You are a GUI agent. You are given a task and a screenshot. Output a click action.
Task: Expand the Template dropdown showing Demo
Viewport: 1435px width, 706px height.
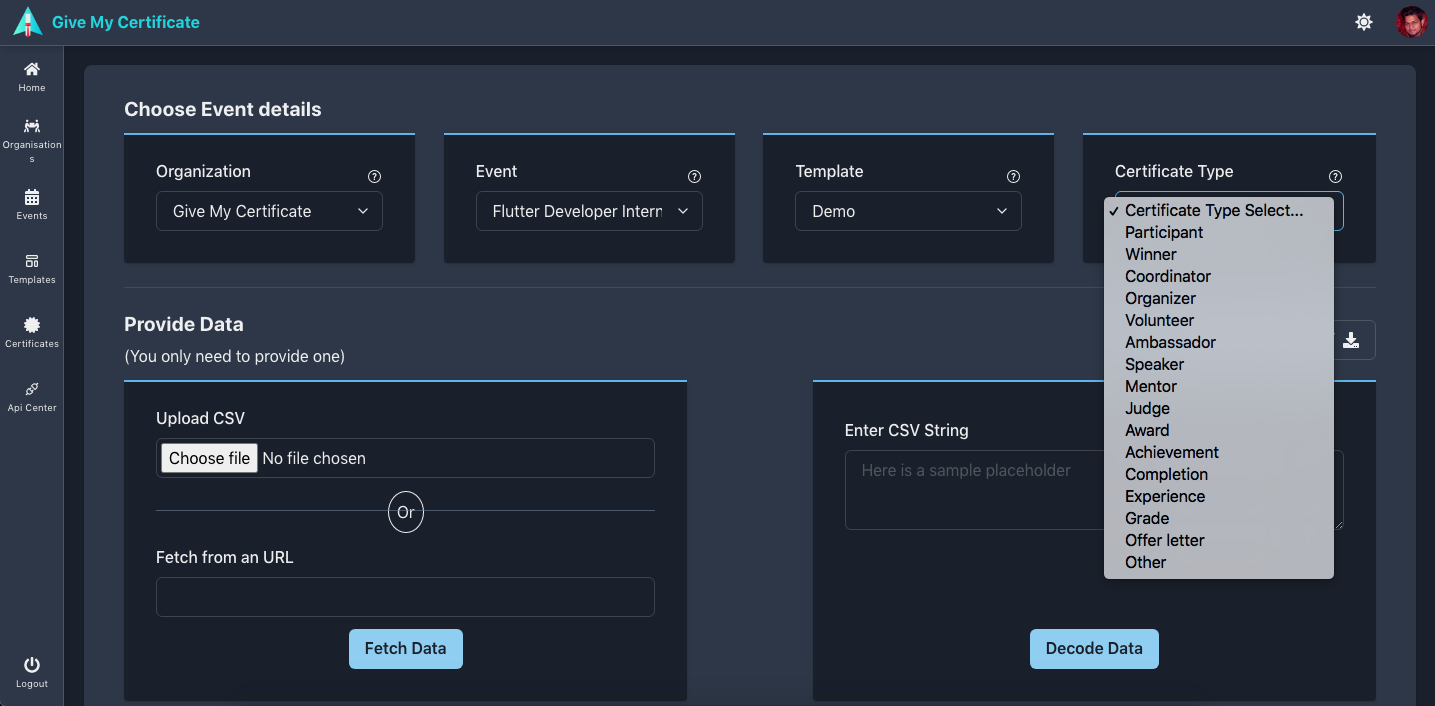click(908, 211)
